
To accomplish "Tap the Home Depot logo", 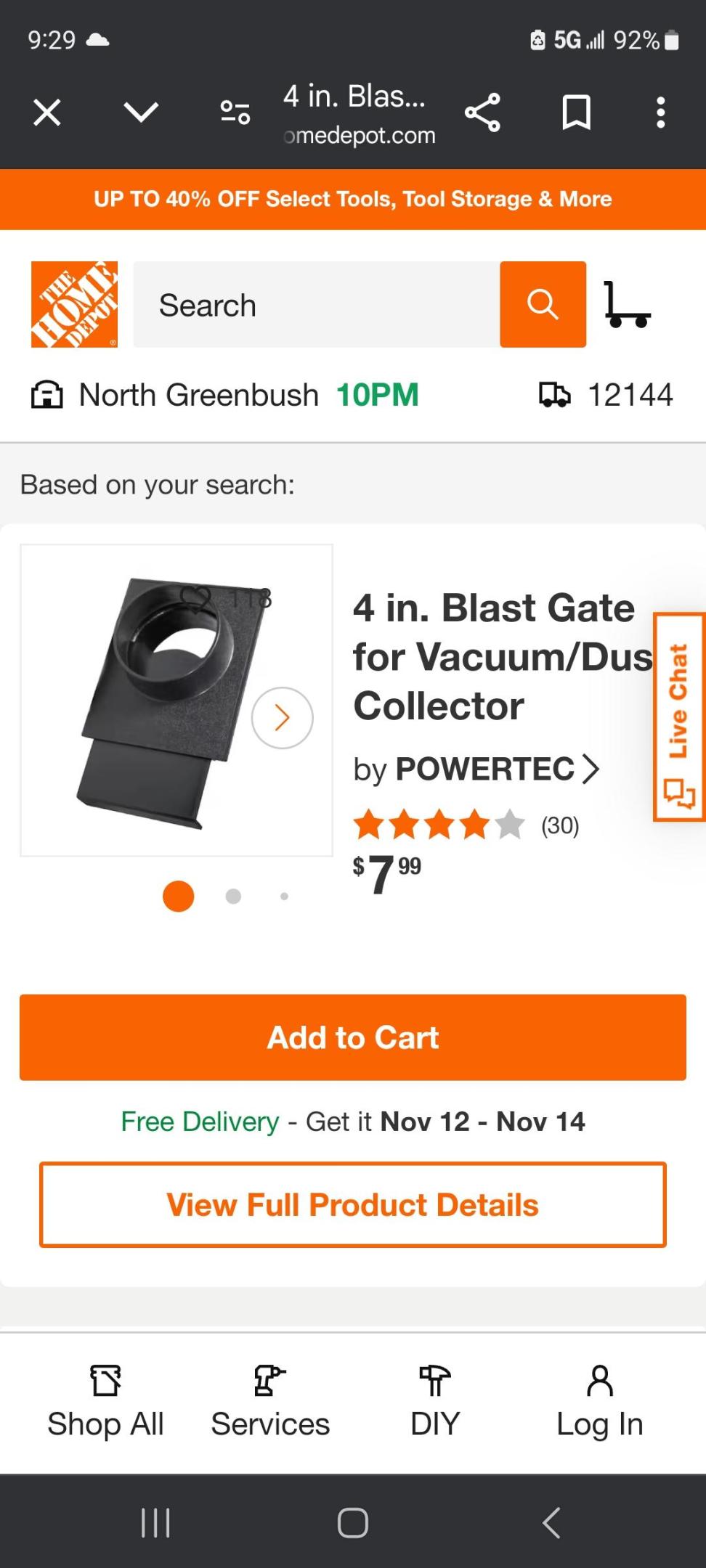I will tap(74, 304).
